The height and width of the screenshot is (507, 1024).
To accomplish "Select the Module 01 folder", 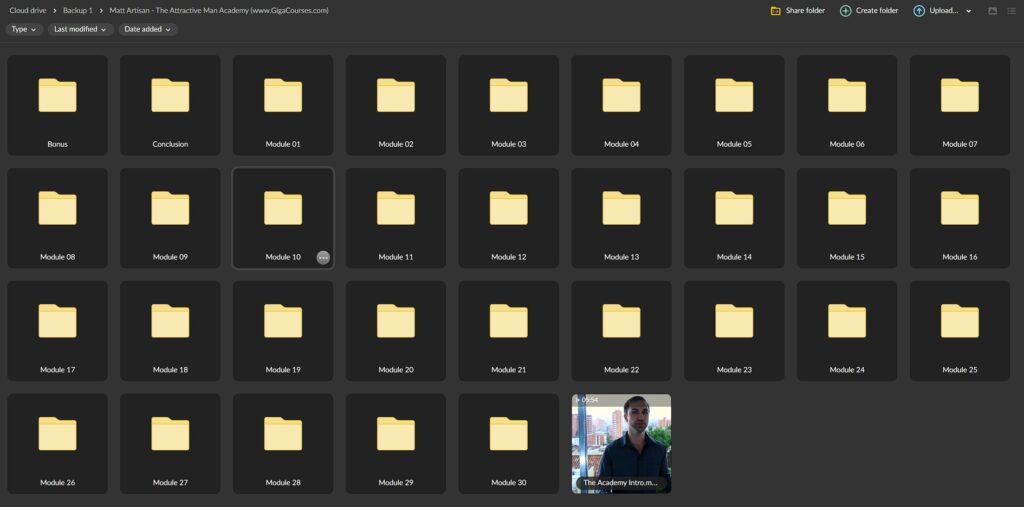I will click(x=283, y=105).
